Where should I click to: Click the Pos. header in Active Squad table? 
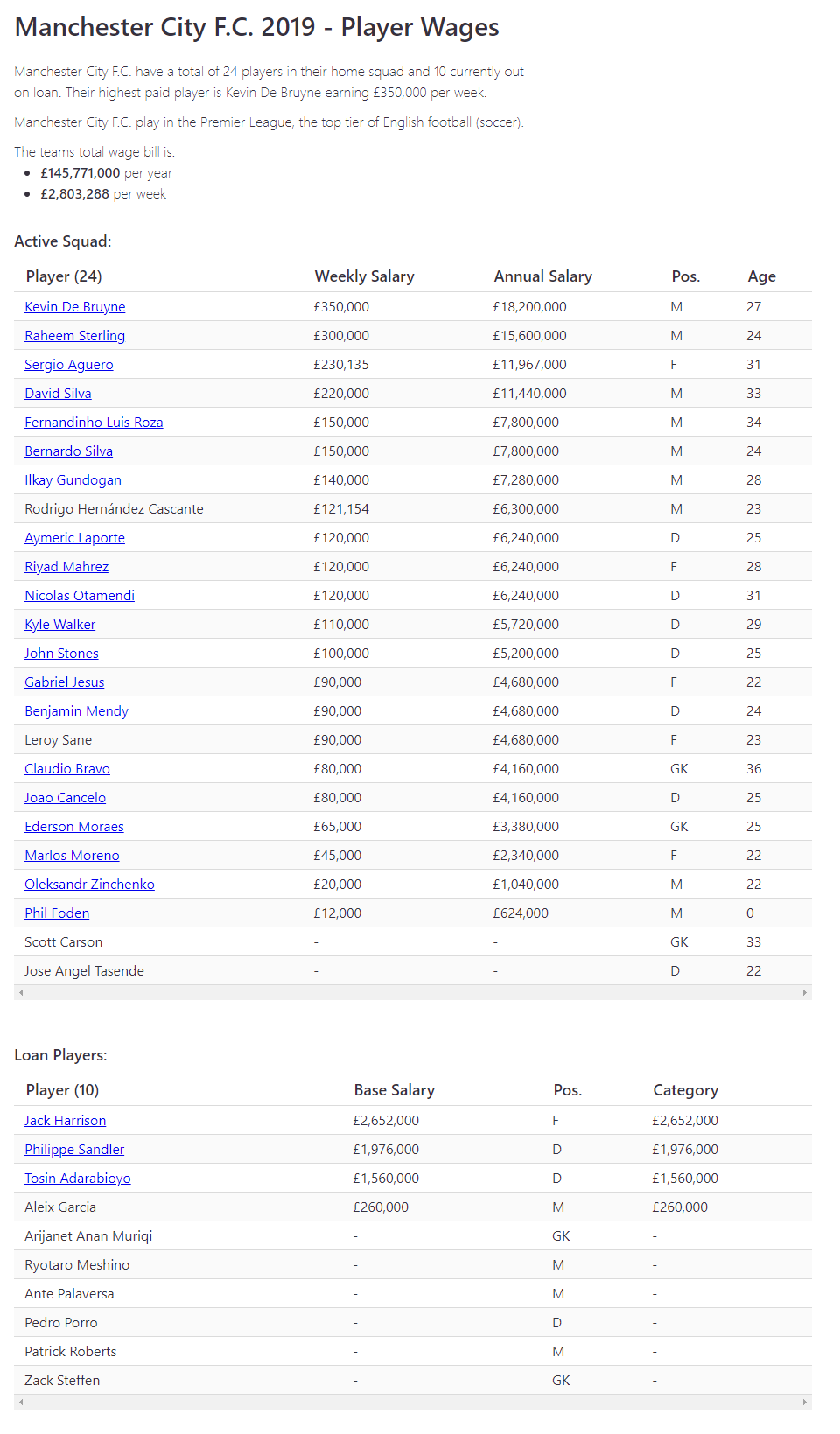click(x=685, y=276)
